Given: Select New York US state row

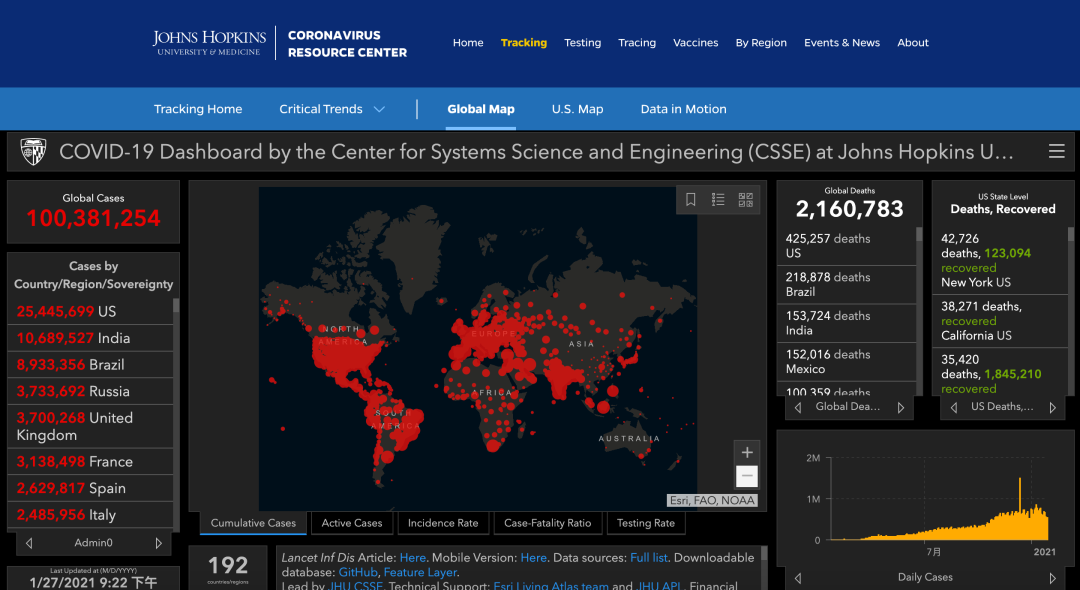Looking at the screenshot, I should [x=999, y=260].
